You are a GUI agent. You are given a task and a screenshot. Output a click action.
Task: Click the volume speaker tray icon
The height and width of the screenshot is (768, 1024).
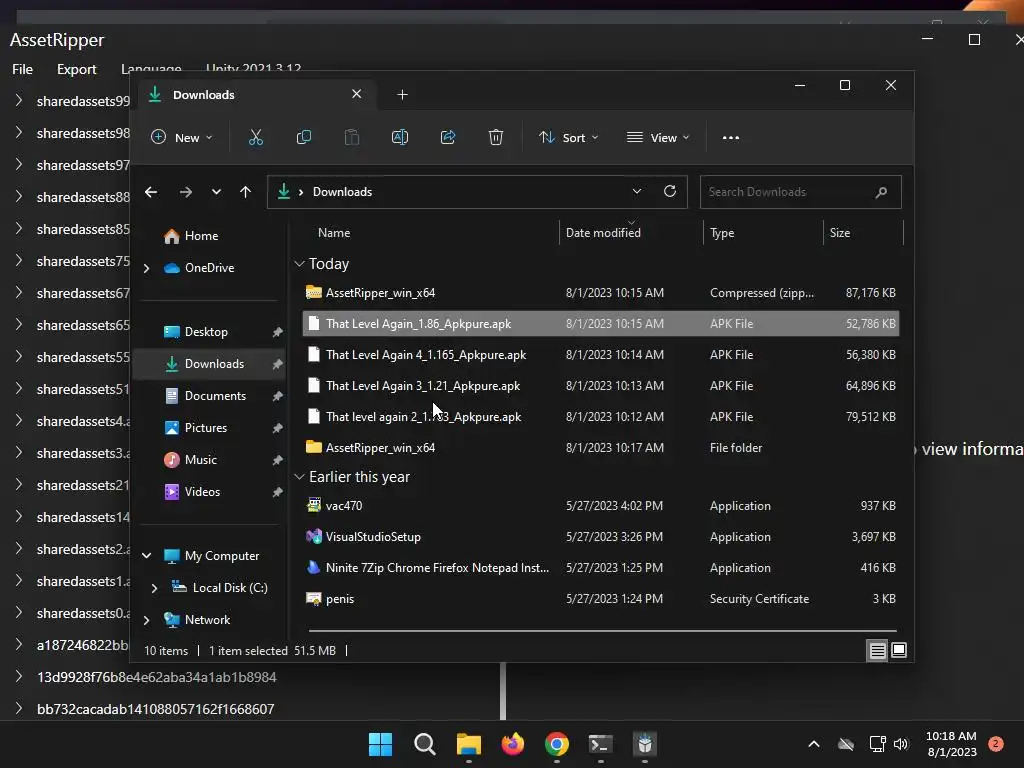tap(901, 744)
